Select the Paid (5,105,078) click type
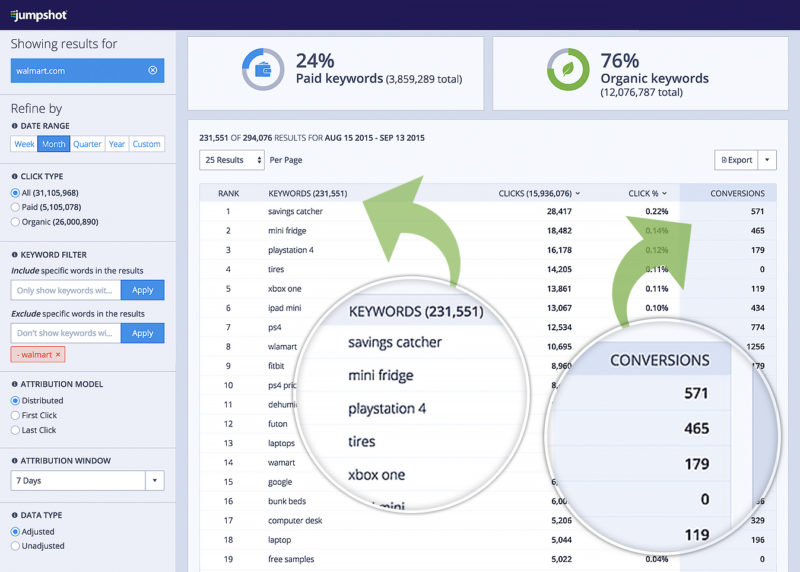800x572 pixels. (x=15, y=207)
